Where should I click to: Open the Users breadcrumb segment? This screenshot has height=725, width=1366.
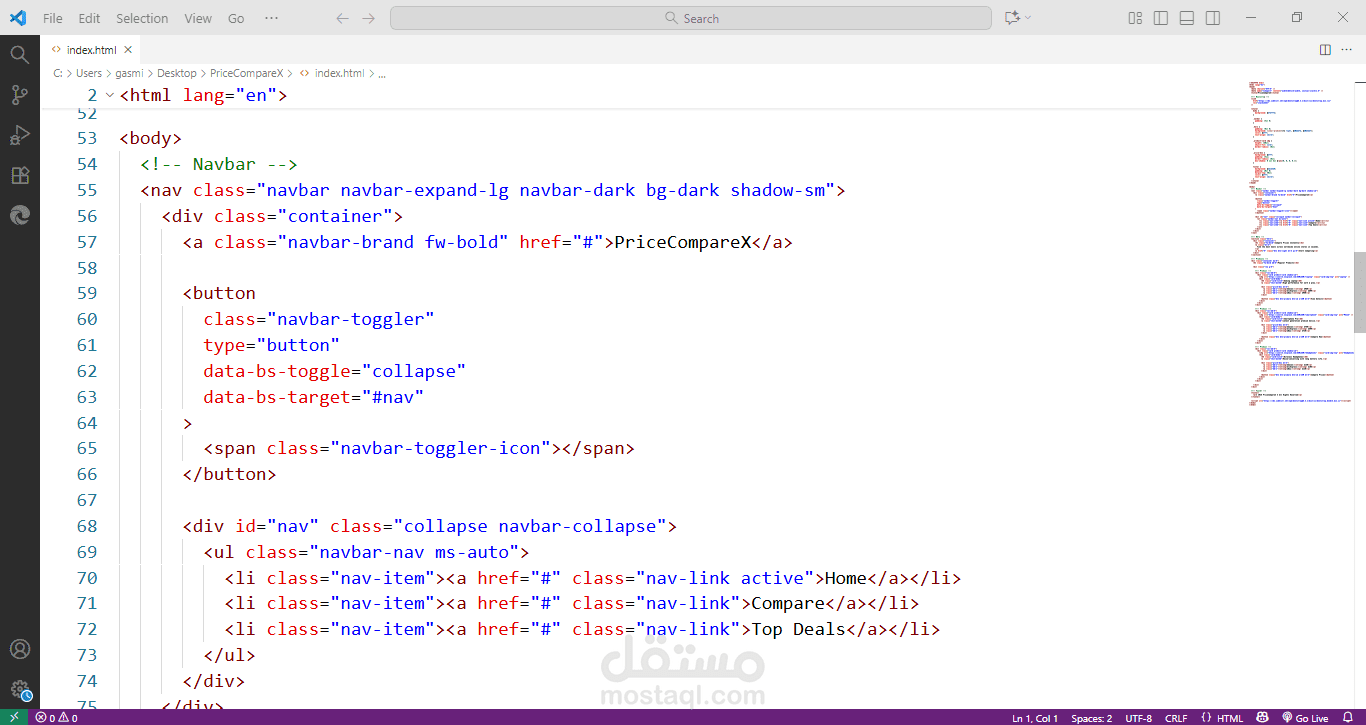(89, 73)
